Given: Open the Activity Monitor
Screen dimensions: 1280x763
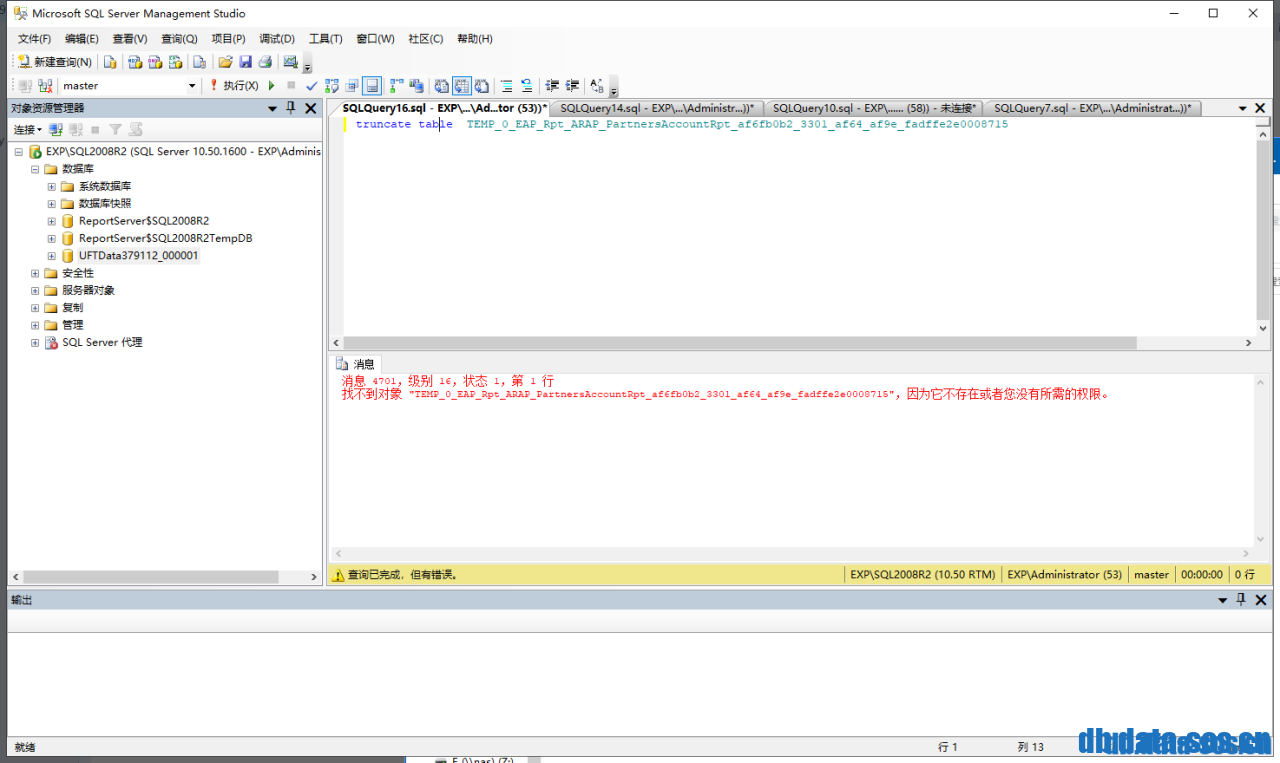Looking at the screenshot, I should (291, 62).
